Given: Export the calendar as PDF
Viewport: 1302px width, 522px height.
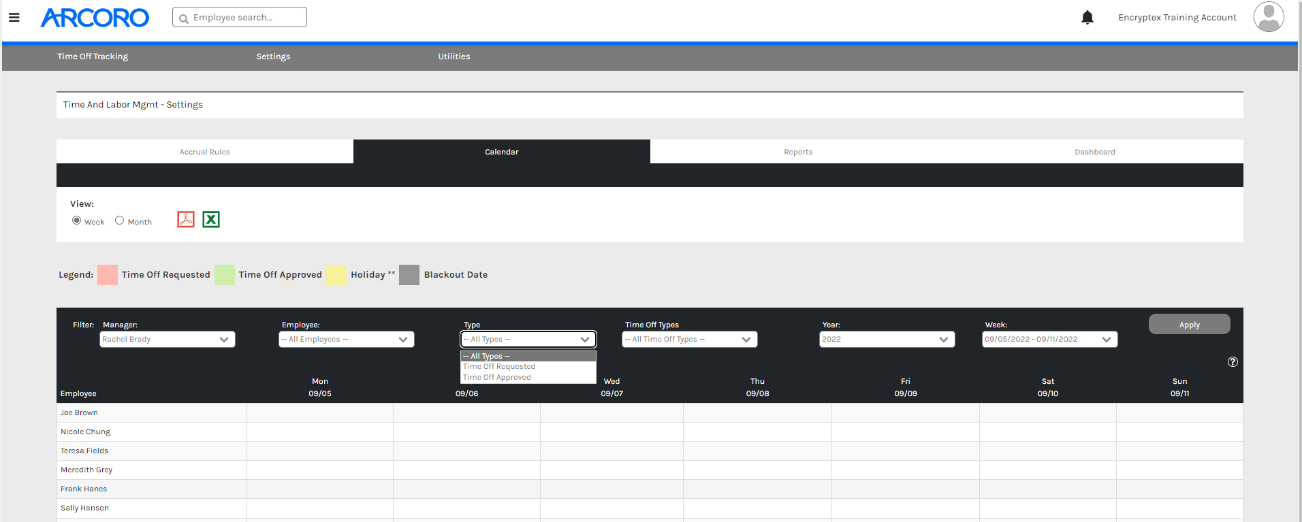Looking at the screenshot, I should click(185, 219).
